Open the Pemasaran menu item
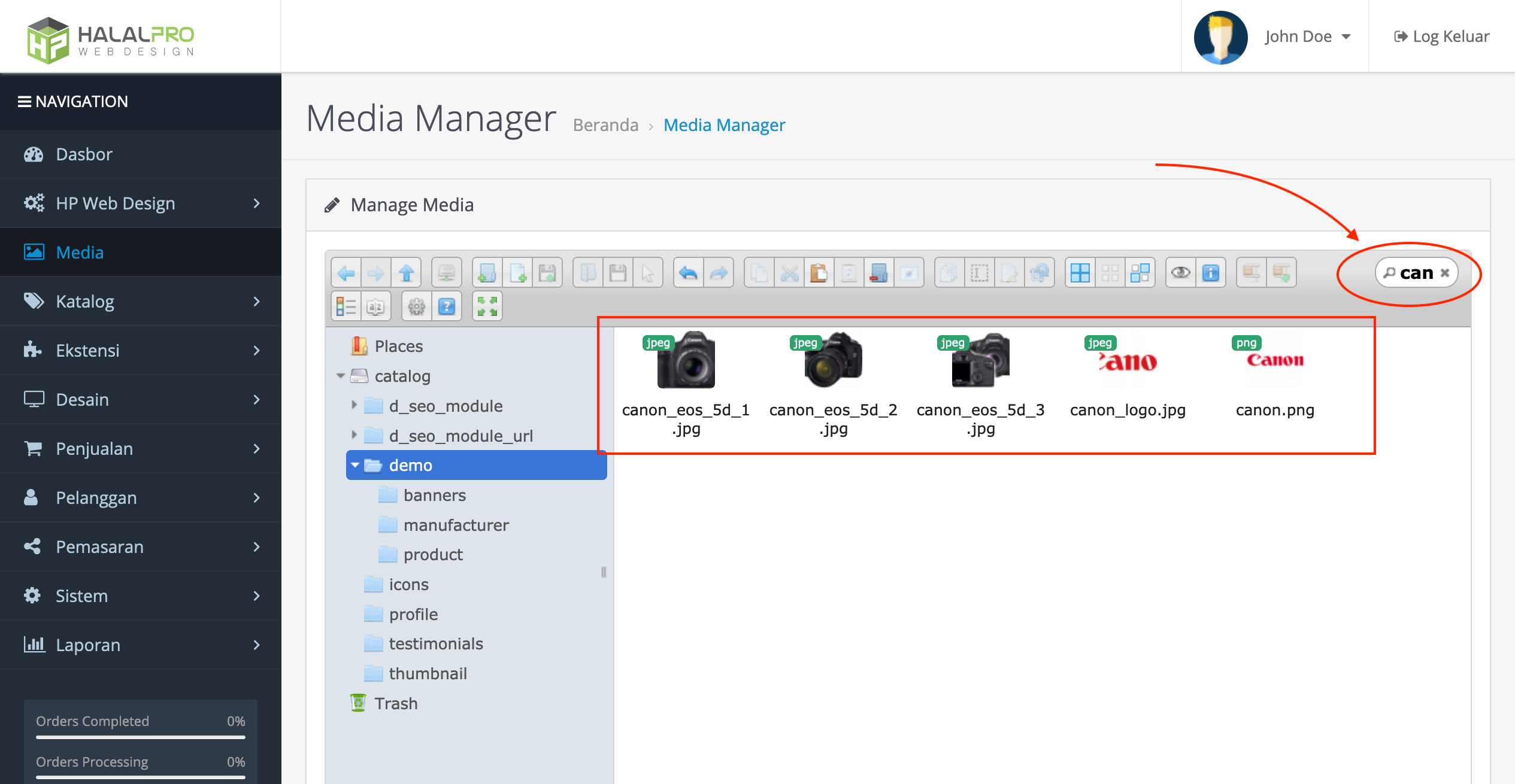Image resolution: width=1515 pixels, height=784 pixels. 141,547
